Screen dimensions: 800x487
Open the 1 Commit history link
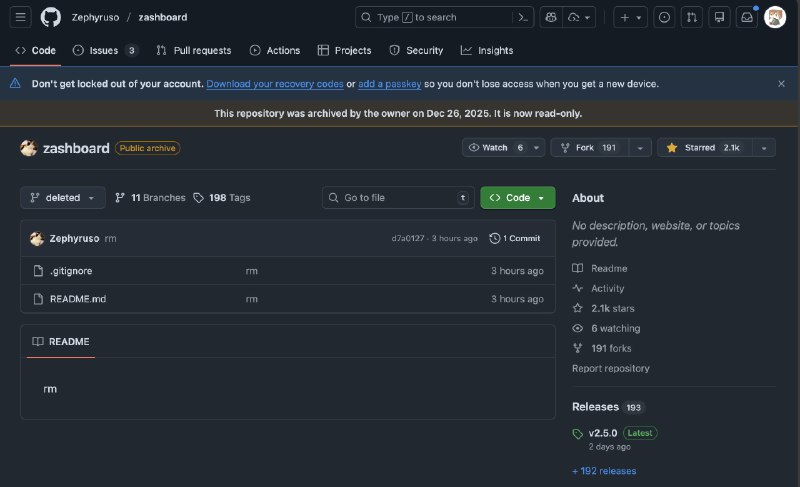(515, 238)
